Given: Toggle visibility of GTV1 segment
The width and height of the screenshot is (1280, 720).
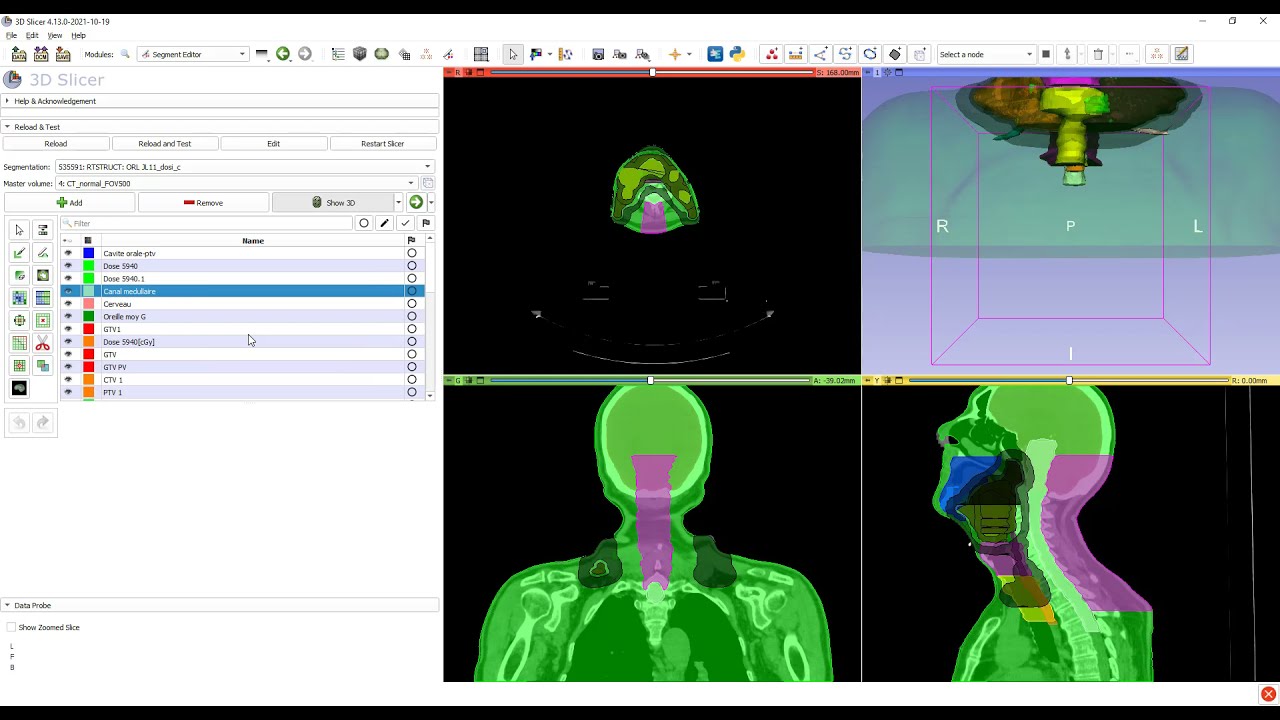Looking at the screenshot, I should point(68,329).
